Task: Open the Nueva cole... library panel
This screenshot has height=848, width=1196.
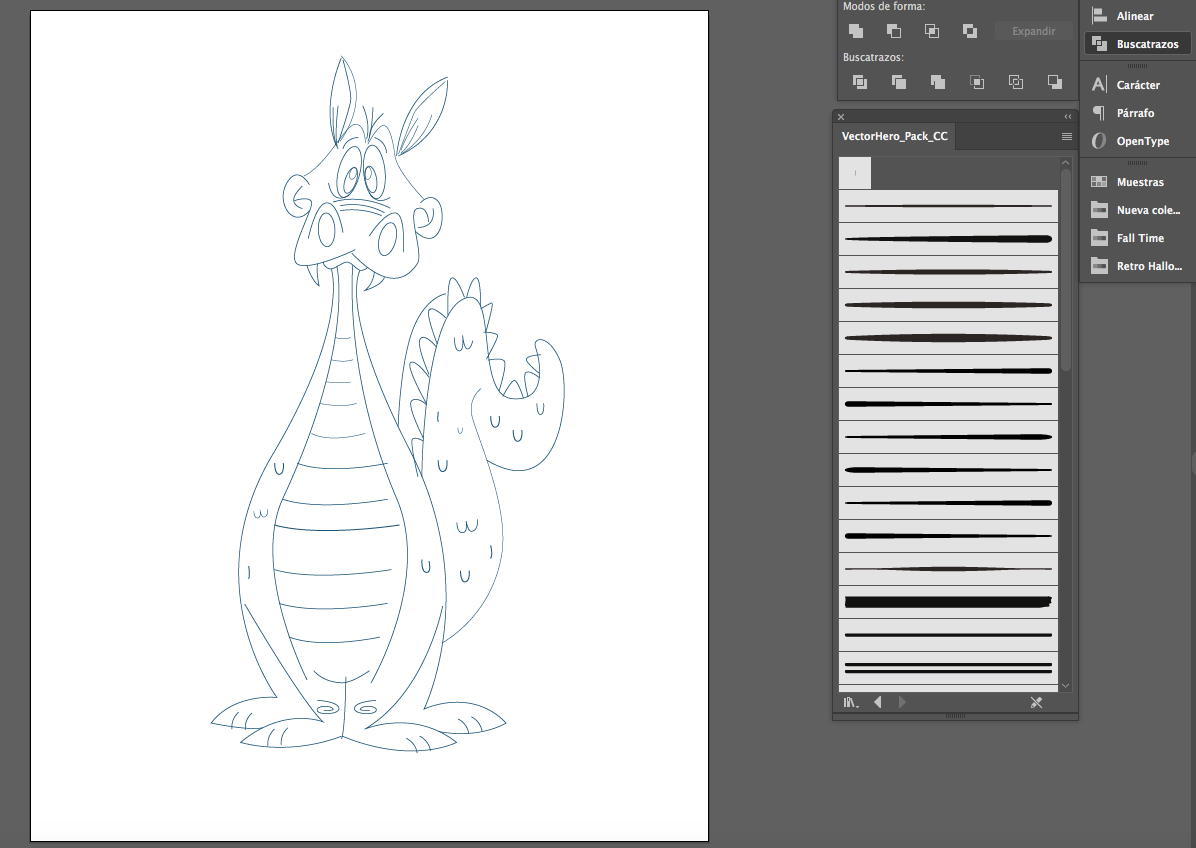Action: 1137,210
